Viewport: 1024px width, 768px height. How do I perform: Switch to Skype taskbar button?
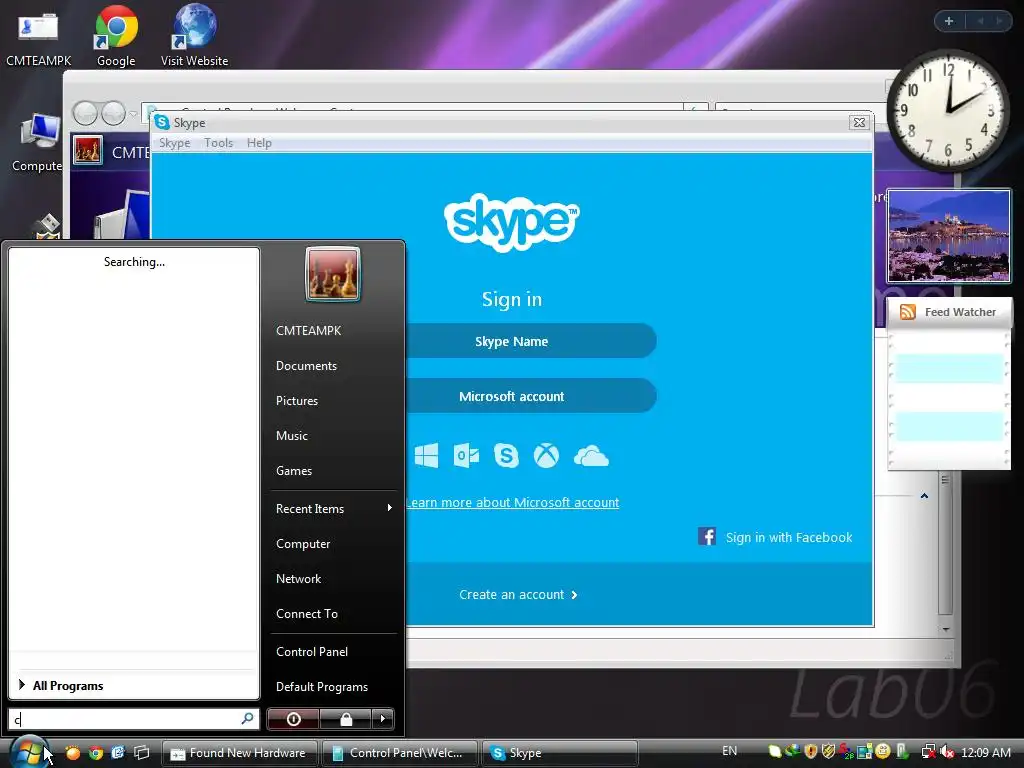click(560, 753)
